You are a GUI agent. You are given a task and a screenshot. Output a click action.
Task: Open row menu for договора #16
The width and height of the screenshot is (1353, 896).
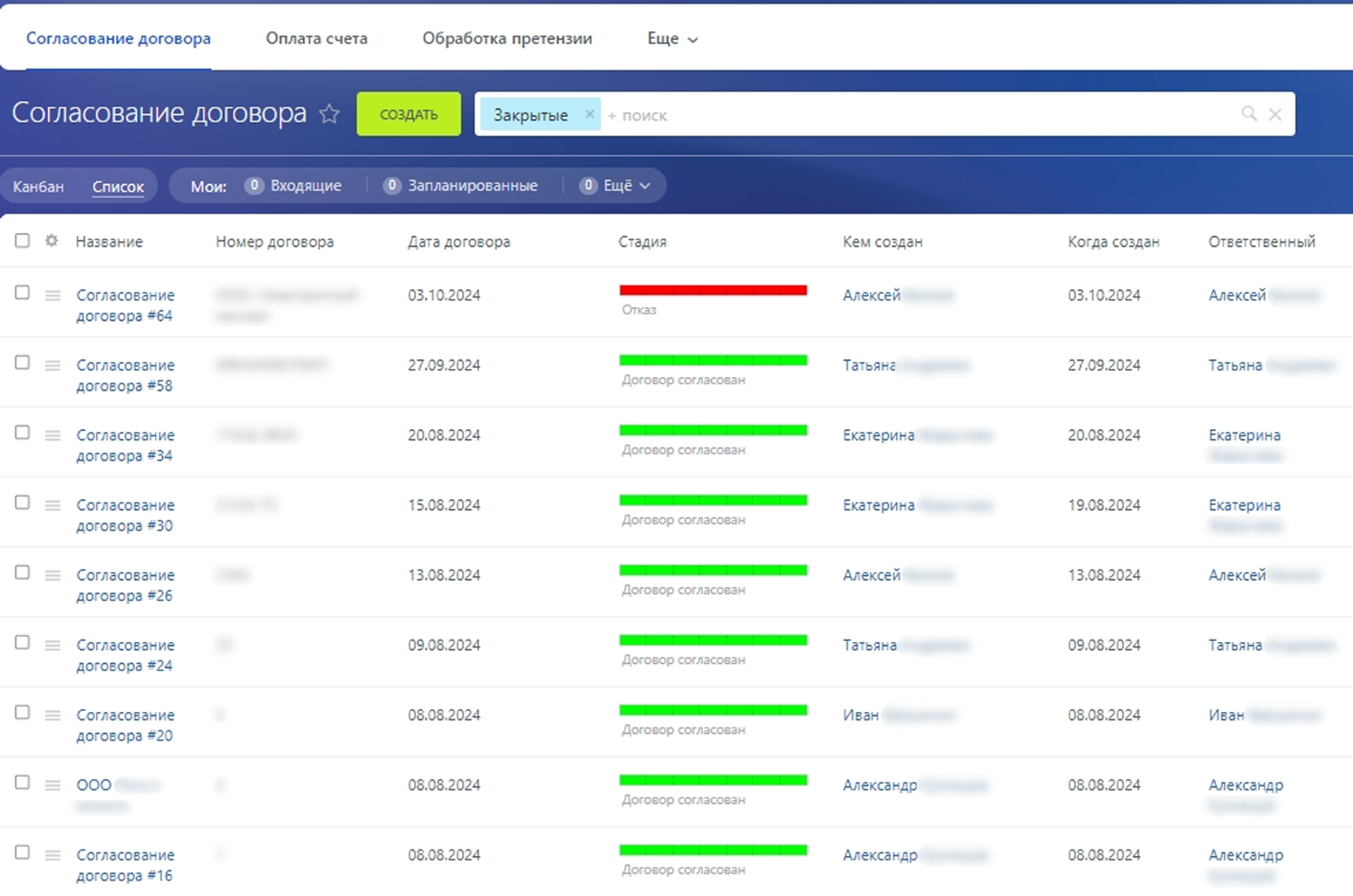click(x=53, y=855)
